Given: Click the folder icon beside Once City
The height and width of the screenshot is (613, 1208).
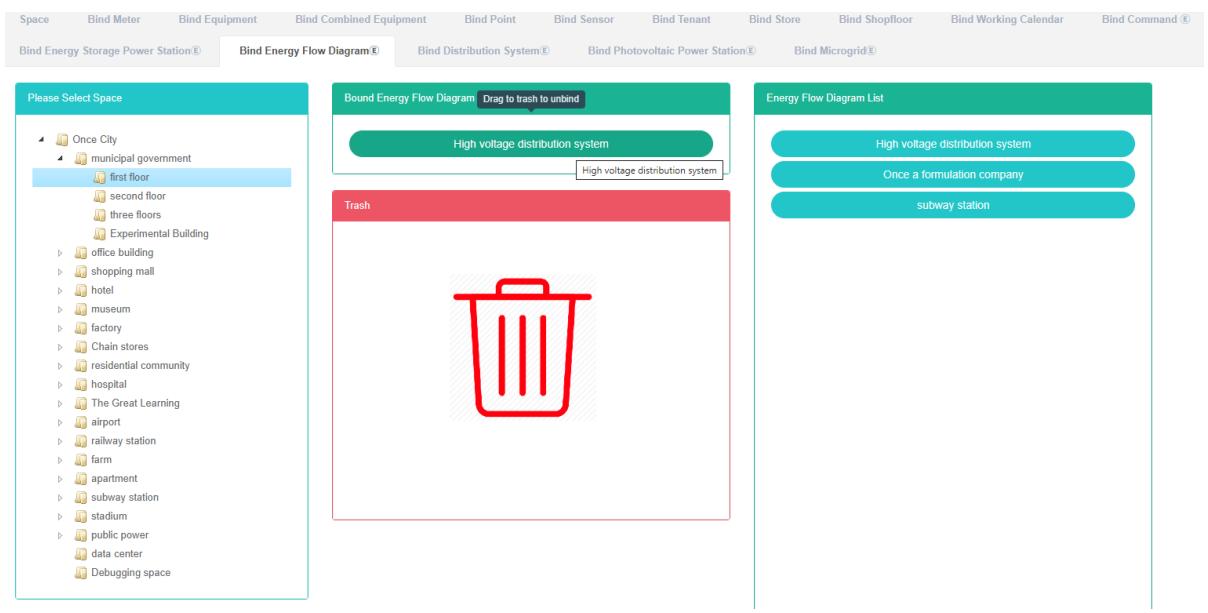Looking at the screenshot, I should point(63,139).
